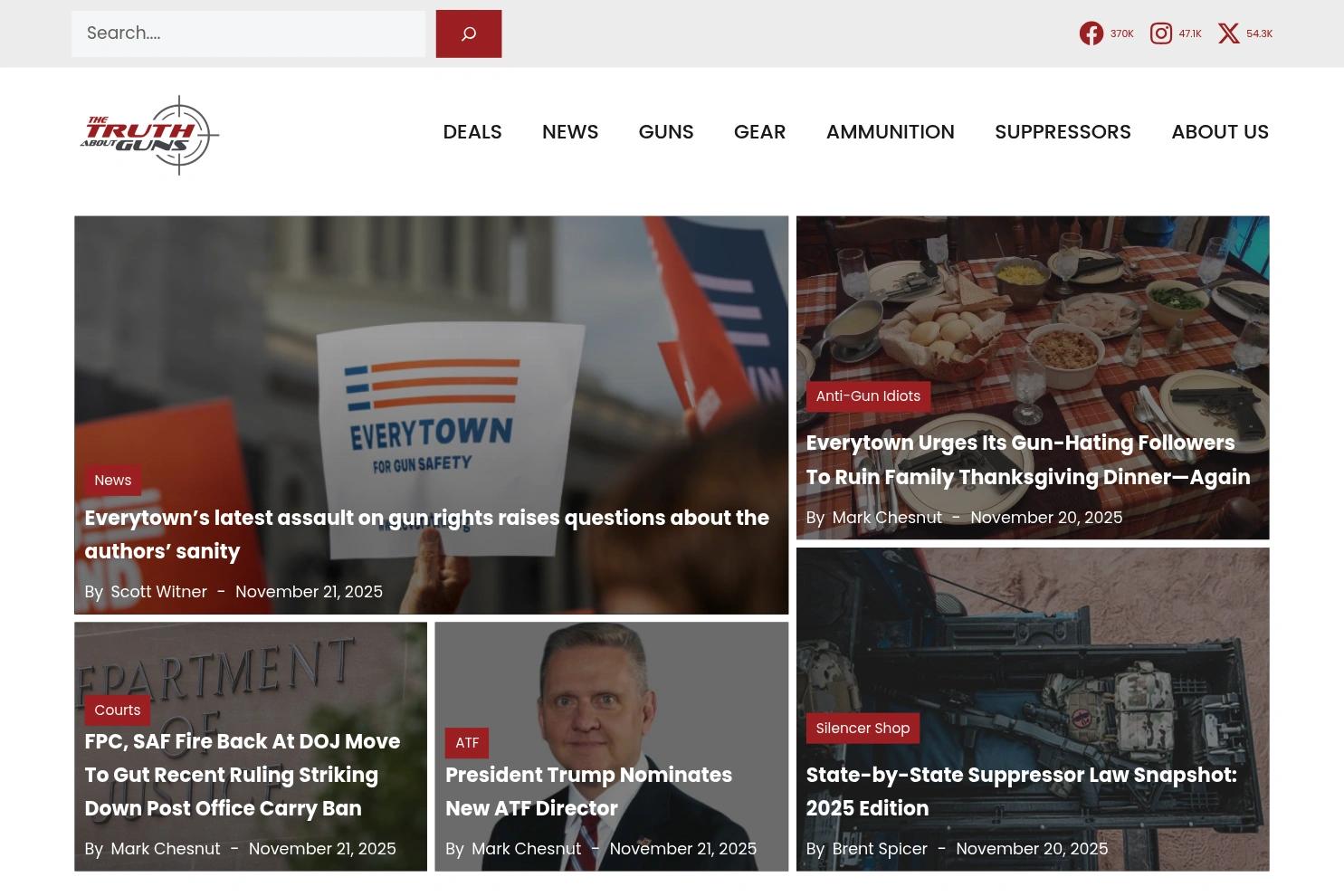Open the Instagram social icon
Screen dimensions: 1344x896
coord(1161,33)
